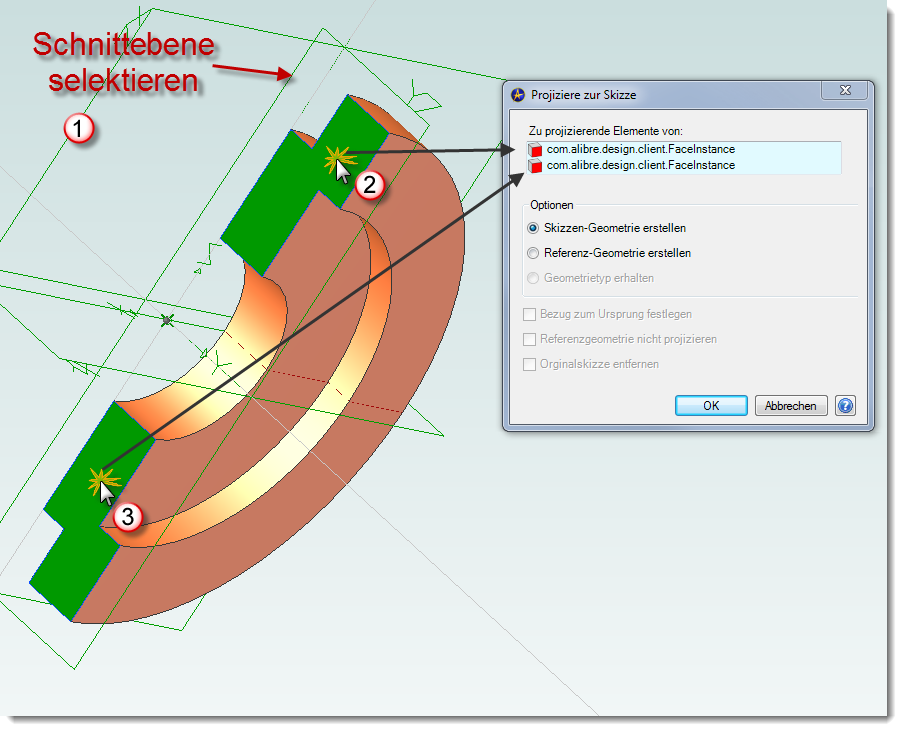This screenshot has height=731, width=902.
Task: Click the Projiziere zur Skizze title text
Action: point(583,95)
